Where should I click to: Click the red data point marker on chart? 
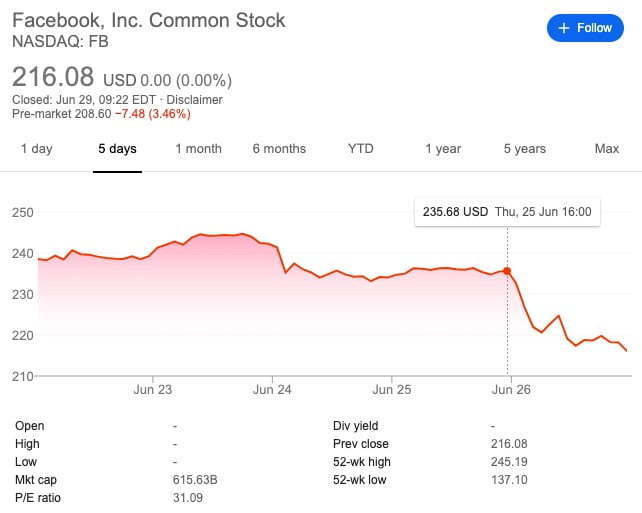click(x=507, y=271)
